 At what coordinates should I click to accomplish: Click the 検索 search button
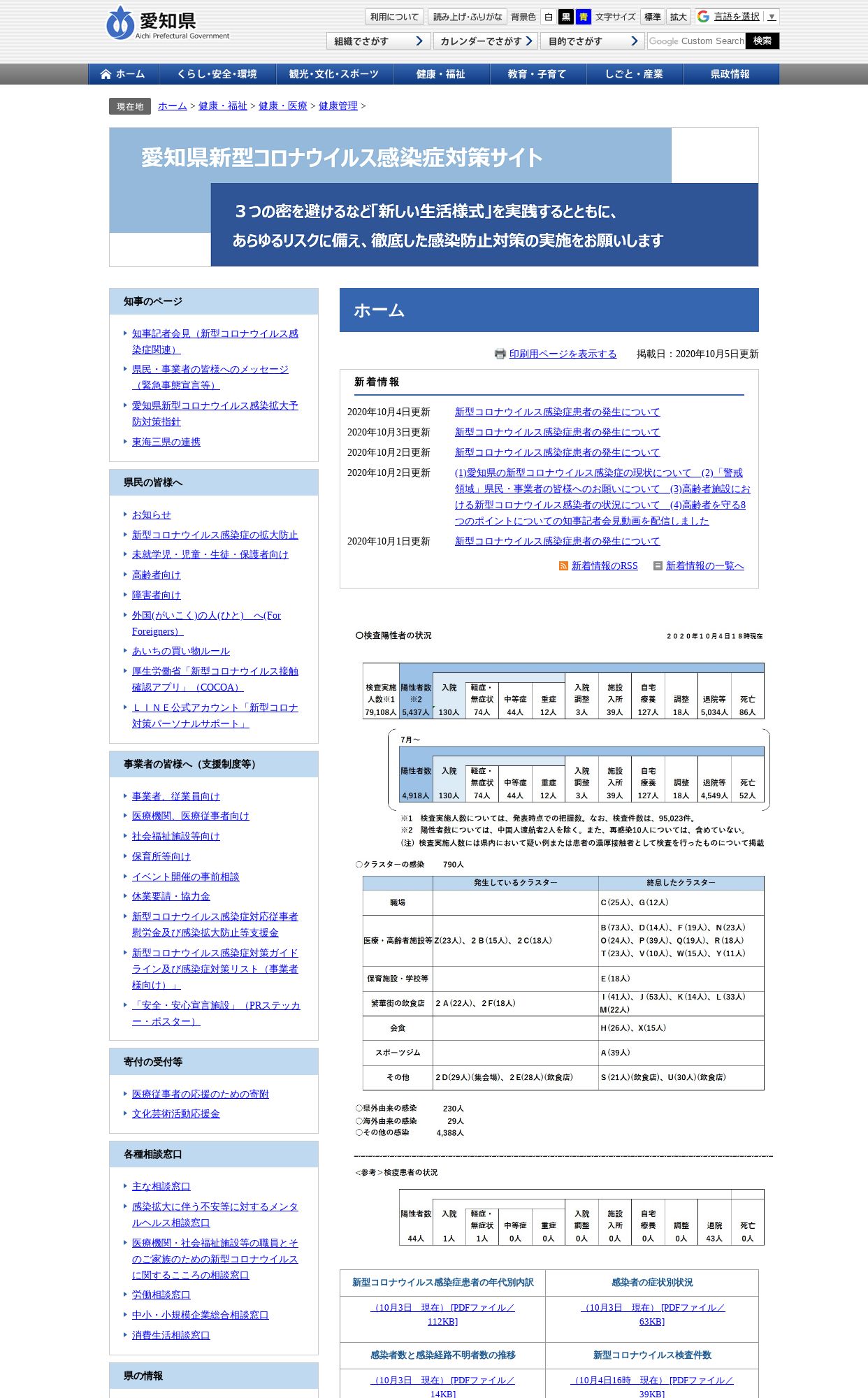click(762, 41)
